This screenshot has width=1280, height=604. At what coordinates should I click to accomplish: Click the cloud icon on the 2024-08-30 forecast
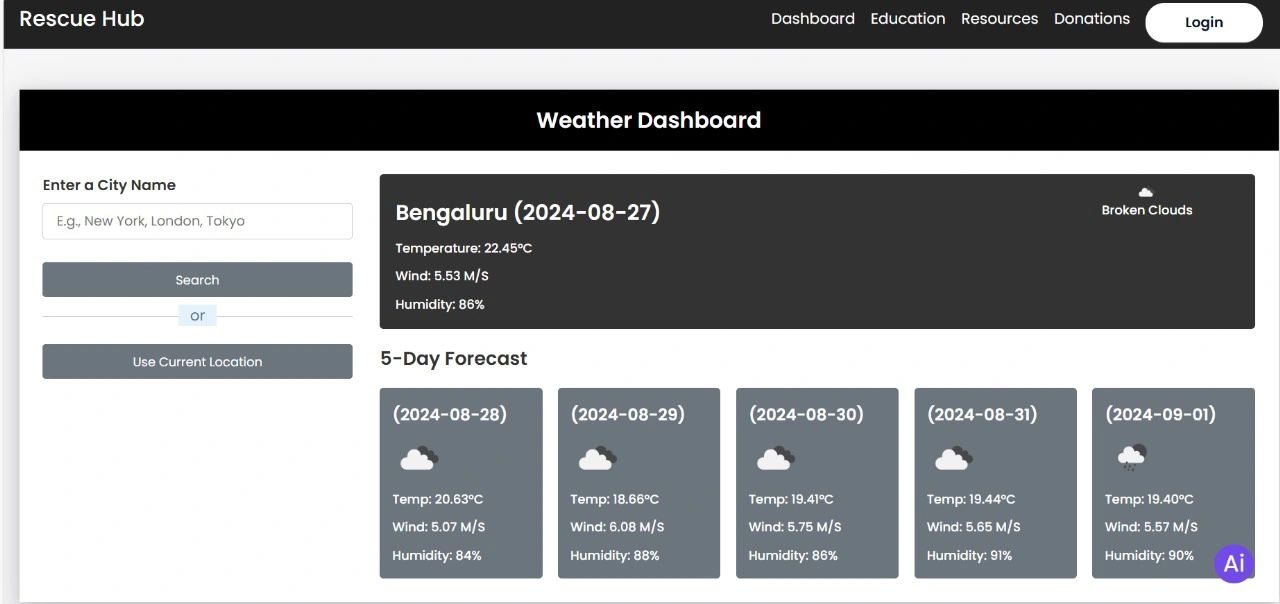pos(775,459)
